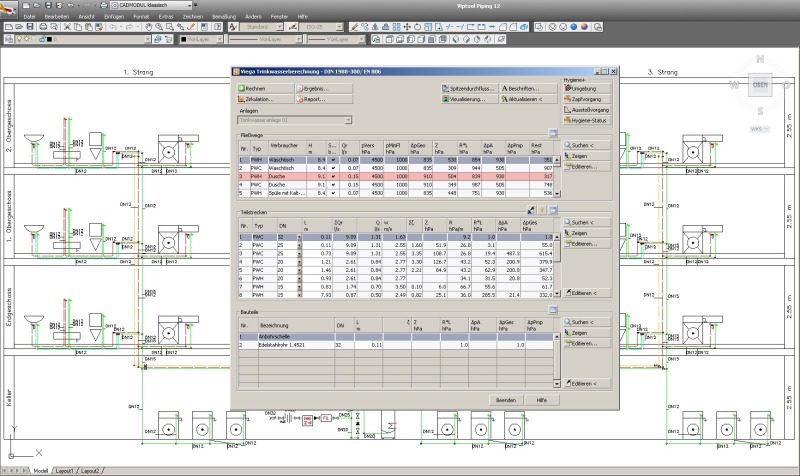Generate a Report
This screenshot has width=800, height=476.
pyautogui.click(x=323, y=99)
